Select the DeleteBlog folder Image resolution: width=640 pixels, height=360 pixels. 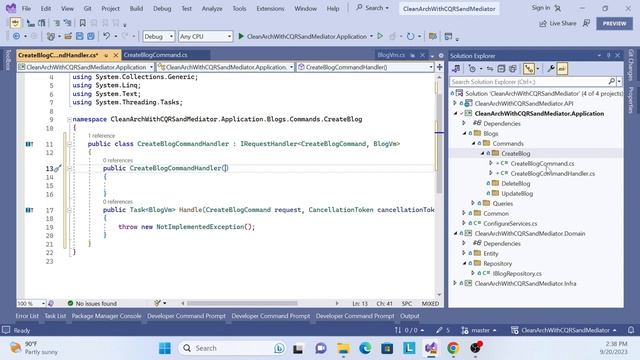tap(516, 183)
